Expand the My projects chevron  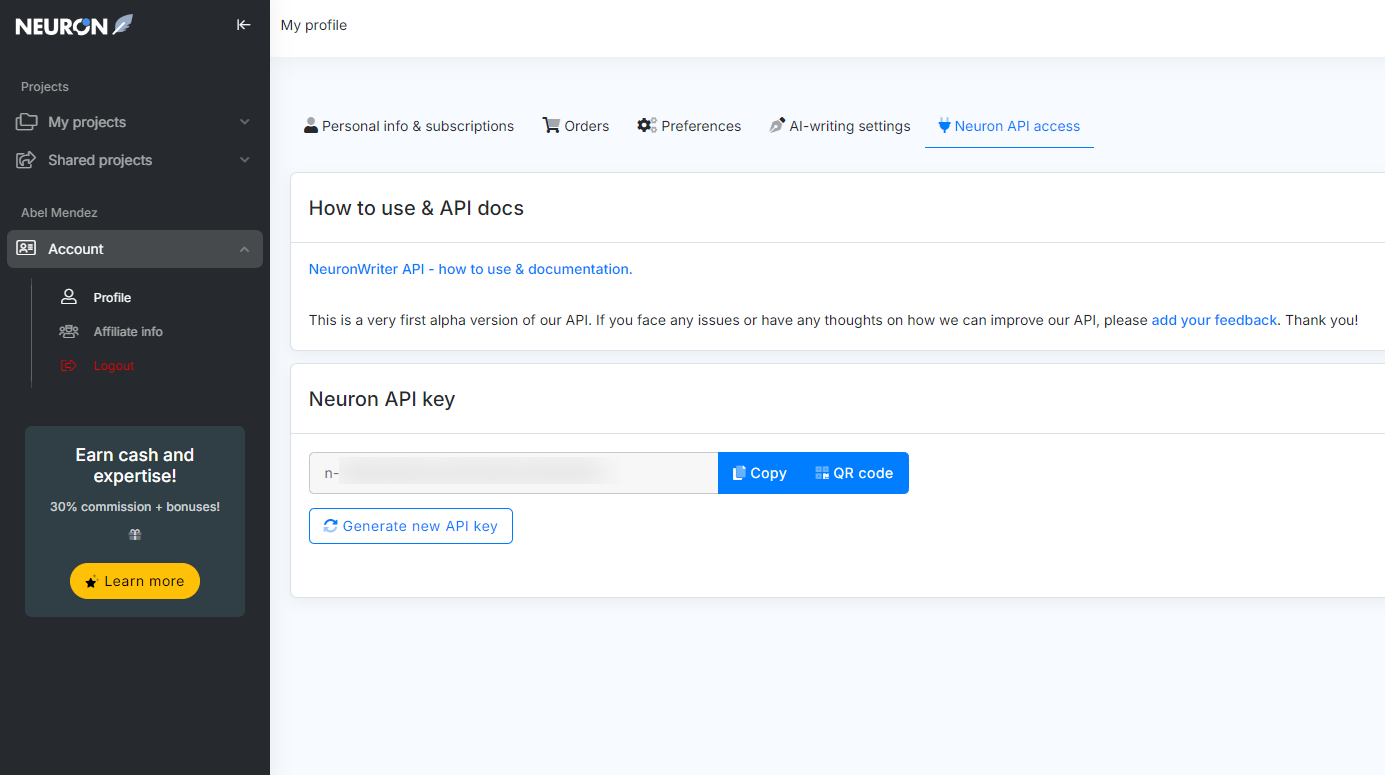click(245, 122)
